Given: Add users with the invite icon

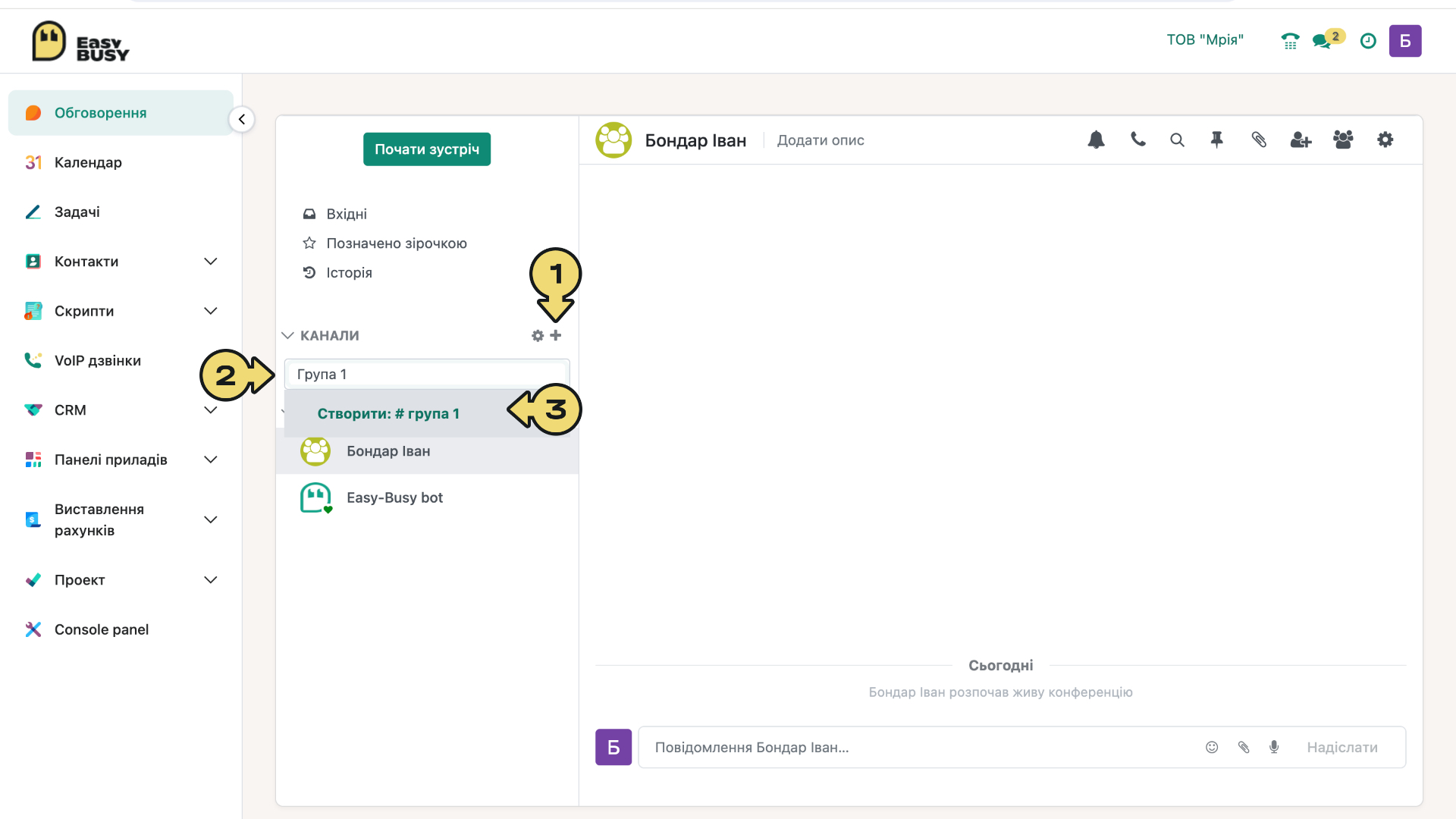Looking at the screenshot, I should pyautogui.click(x=1301, y=140).
